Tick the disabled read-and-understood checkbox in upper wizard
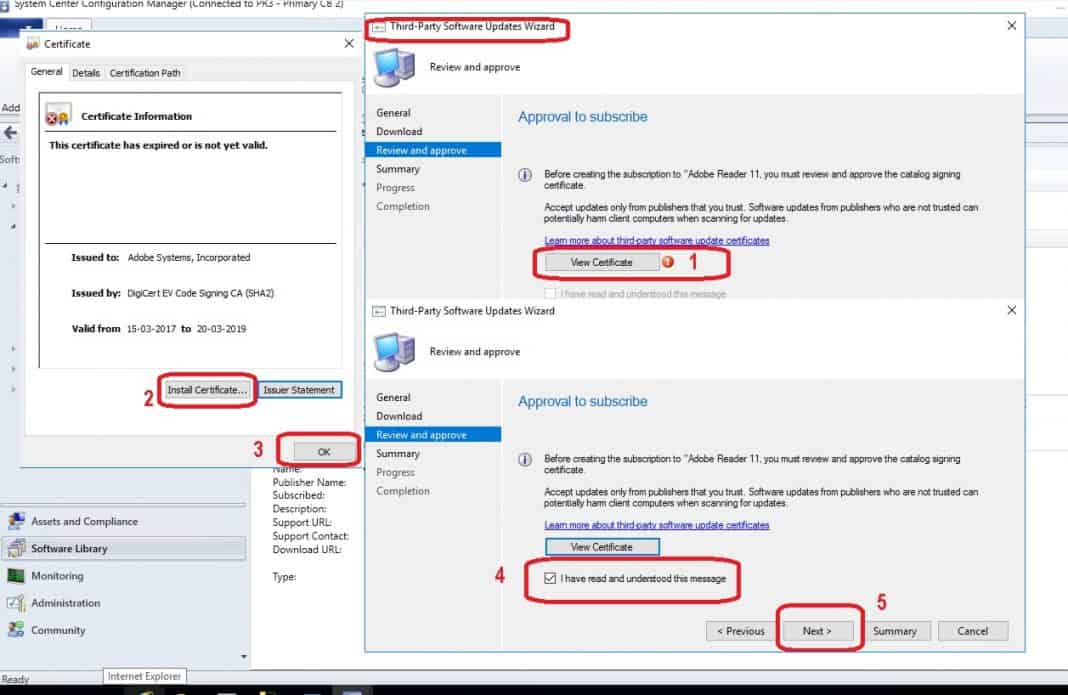 [550, 294]
